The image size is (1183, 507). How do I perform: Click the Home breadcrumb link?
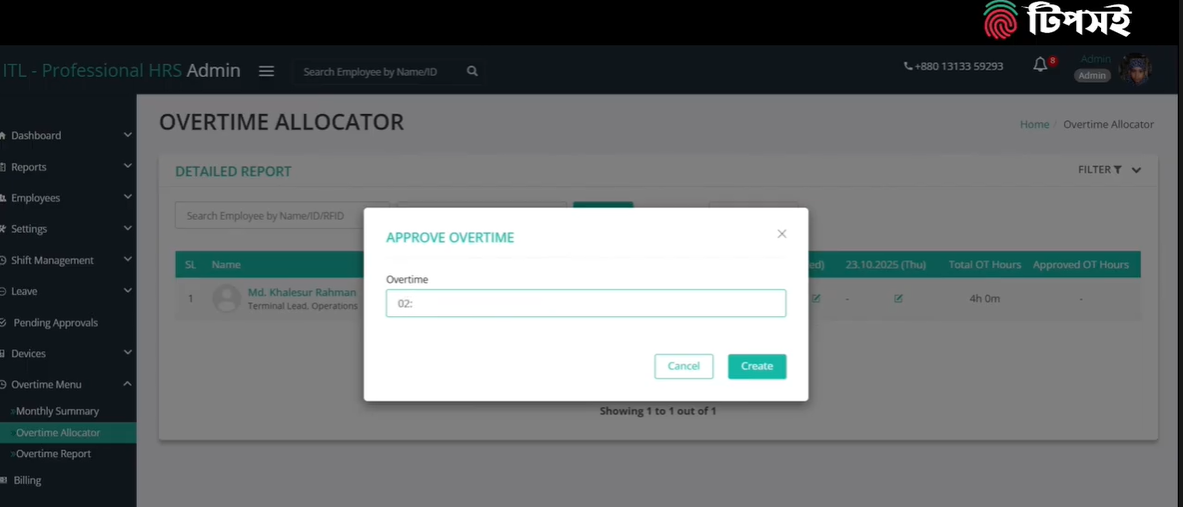click(1034, 124)
